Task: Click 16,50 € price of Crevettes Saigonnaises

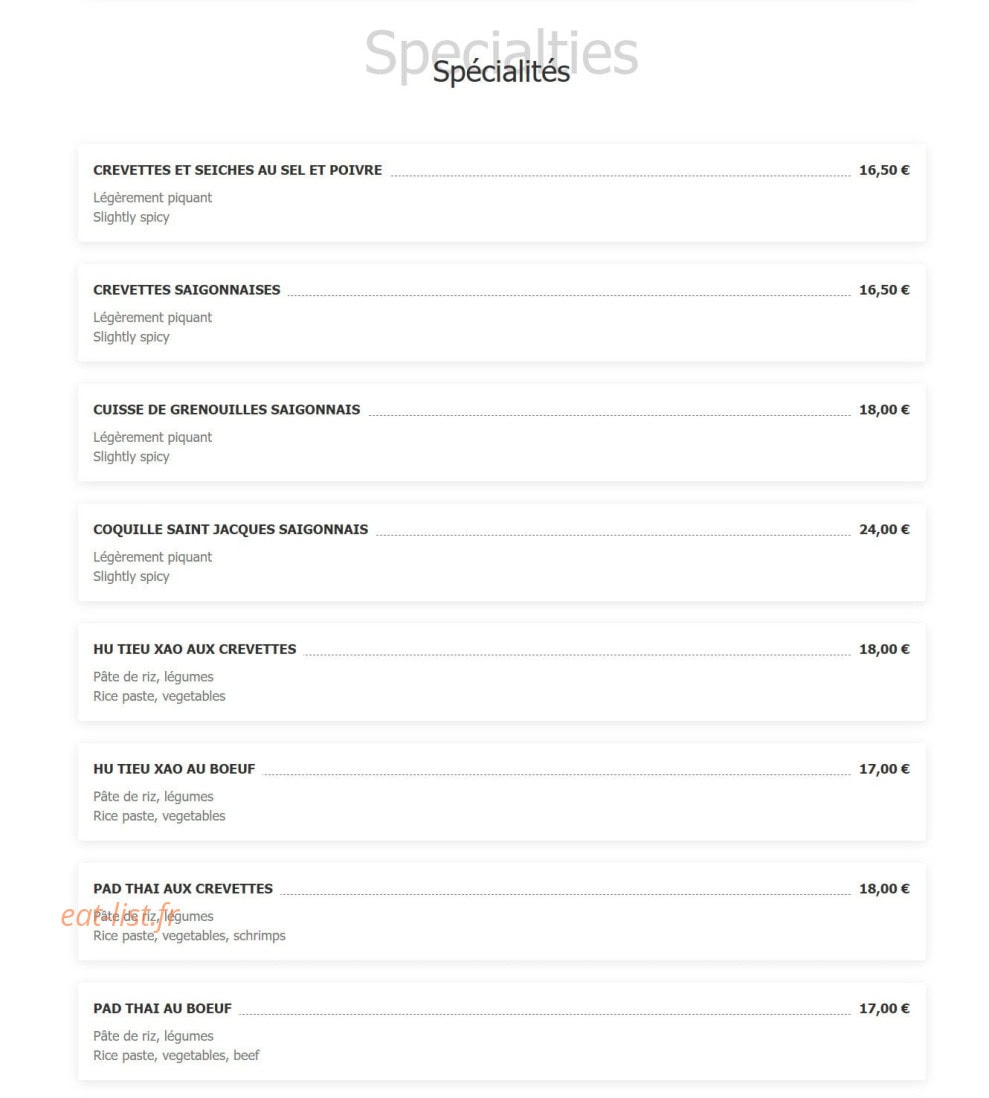Action: point(884,290)
